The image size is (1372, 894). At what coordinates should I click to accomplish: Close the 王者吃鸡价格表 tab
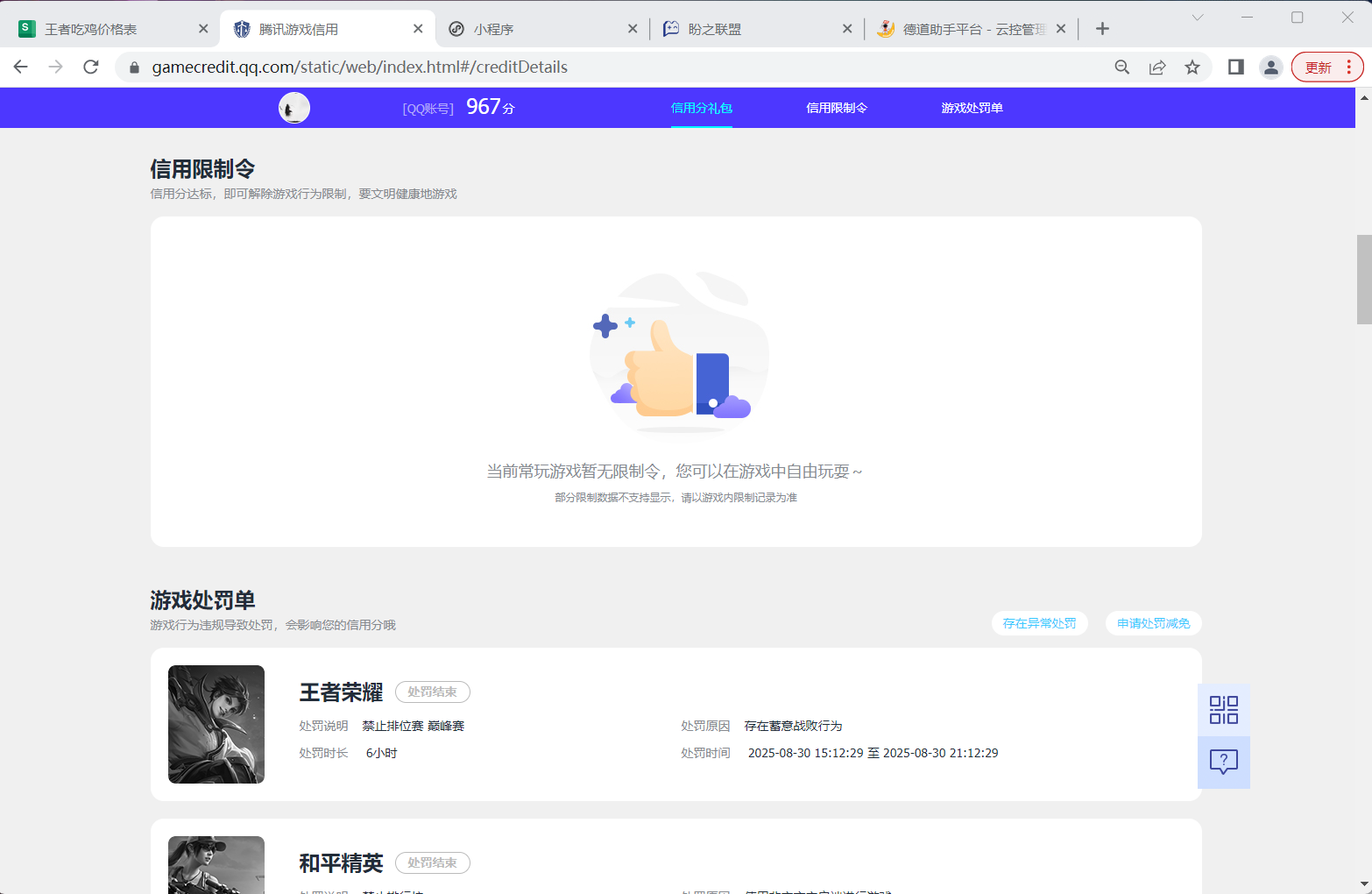[203, 29]
